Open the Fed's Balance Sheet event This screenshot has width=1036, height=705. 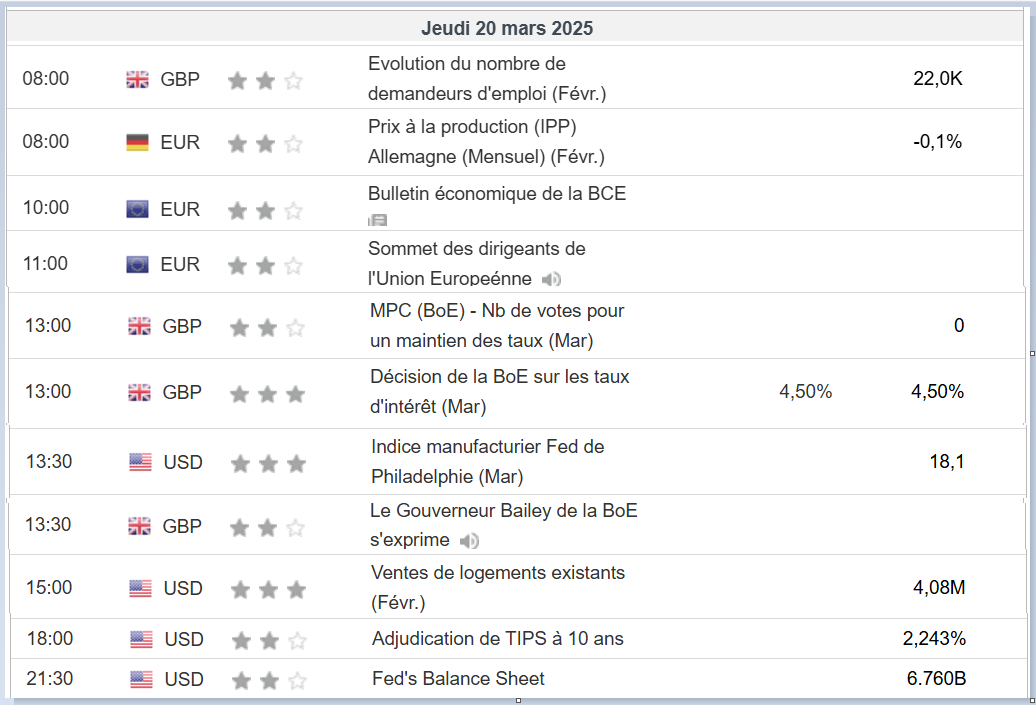pyautogui.click(x=458, y=679)
